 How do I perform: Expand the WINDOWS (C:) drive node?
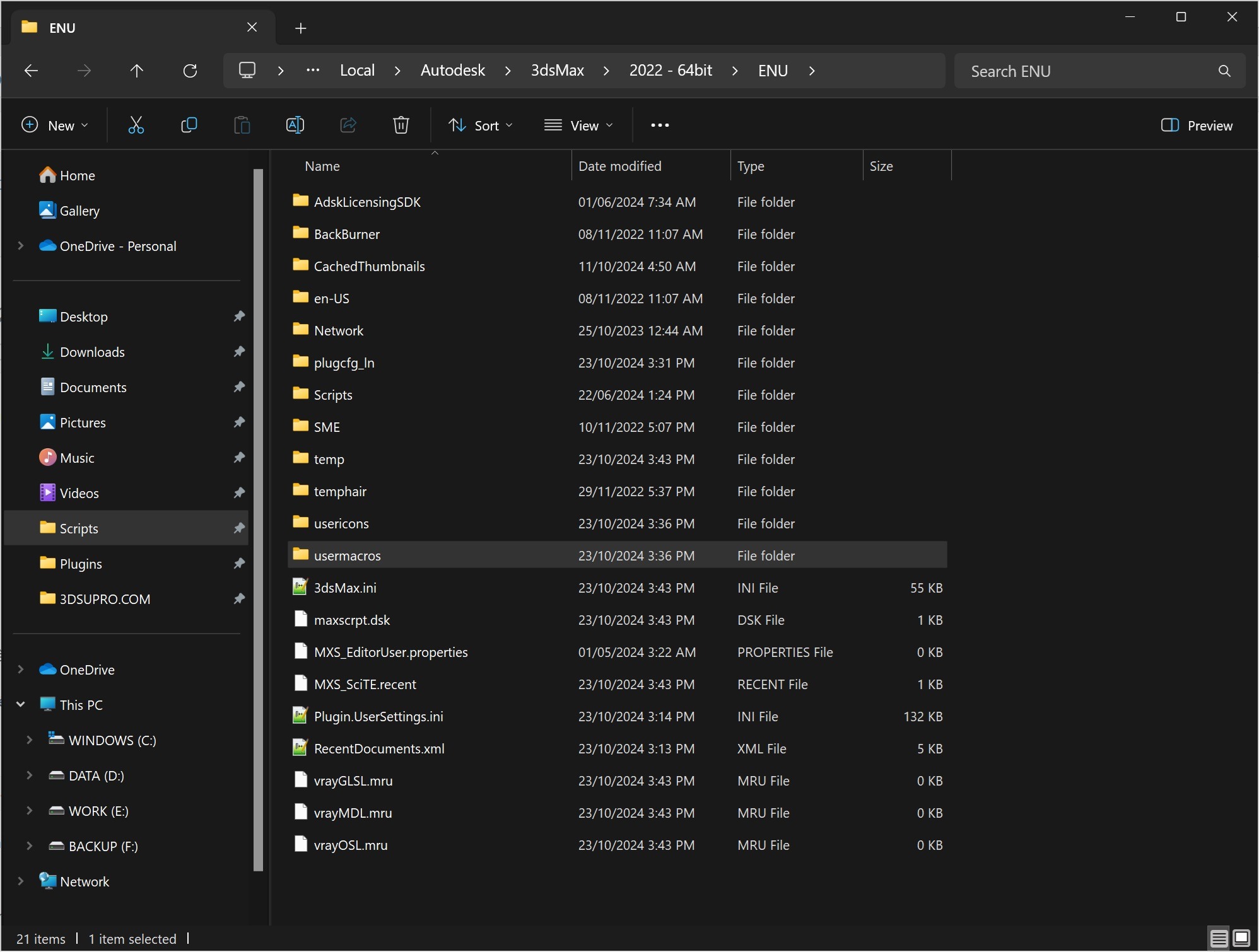tap(30, 740)
